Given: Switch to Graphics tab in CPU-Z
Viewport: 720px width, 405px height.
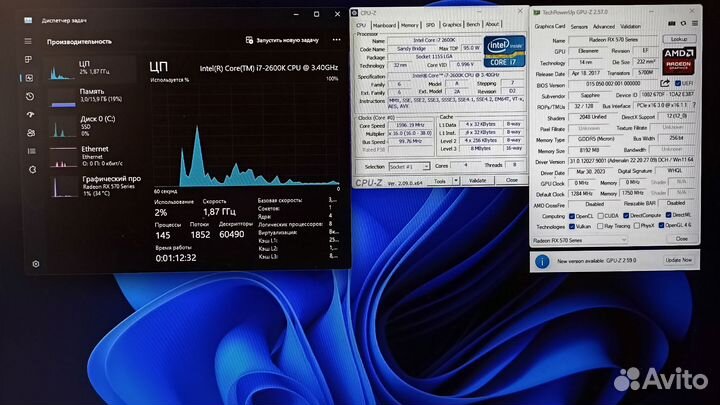Looking at the screenshot, I should pyautogui.click(x=451, y=24).
